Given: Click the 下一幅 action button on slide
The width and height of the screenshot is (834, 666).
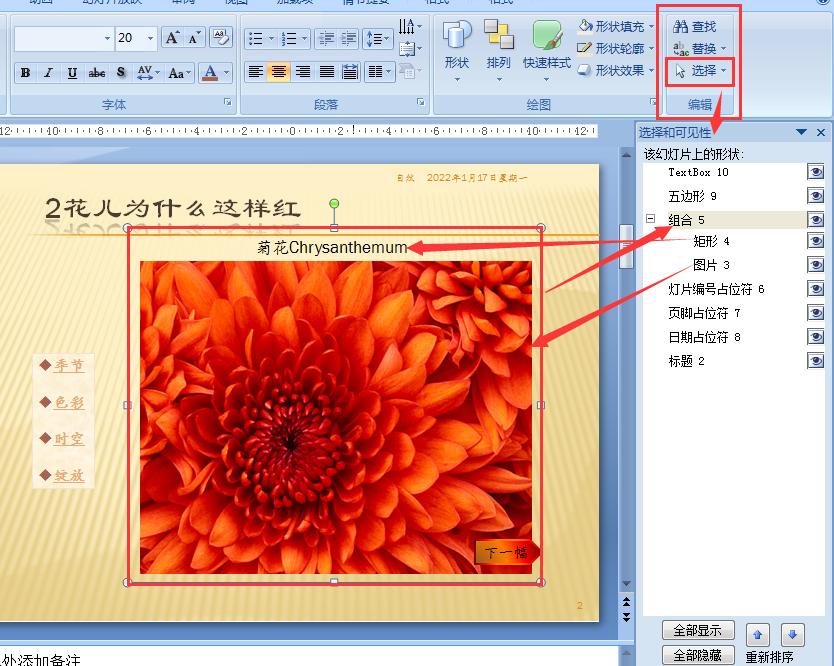Looking at the screenshot, I should click(x=505, y=552).
